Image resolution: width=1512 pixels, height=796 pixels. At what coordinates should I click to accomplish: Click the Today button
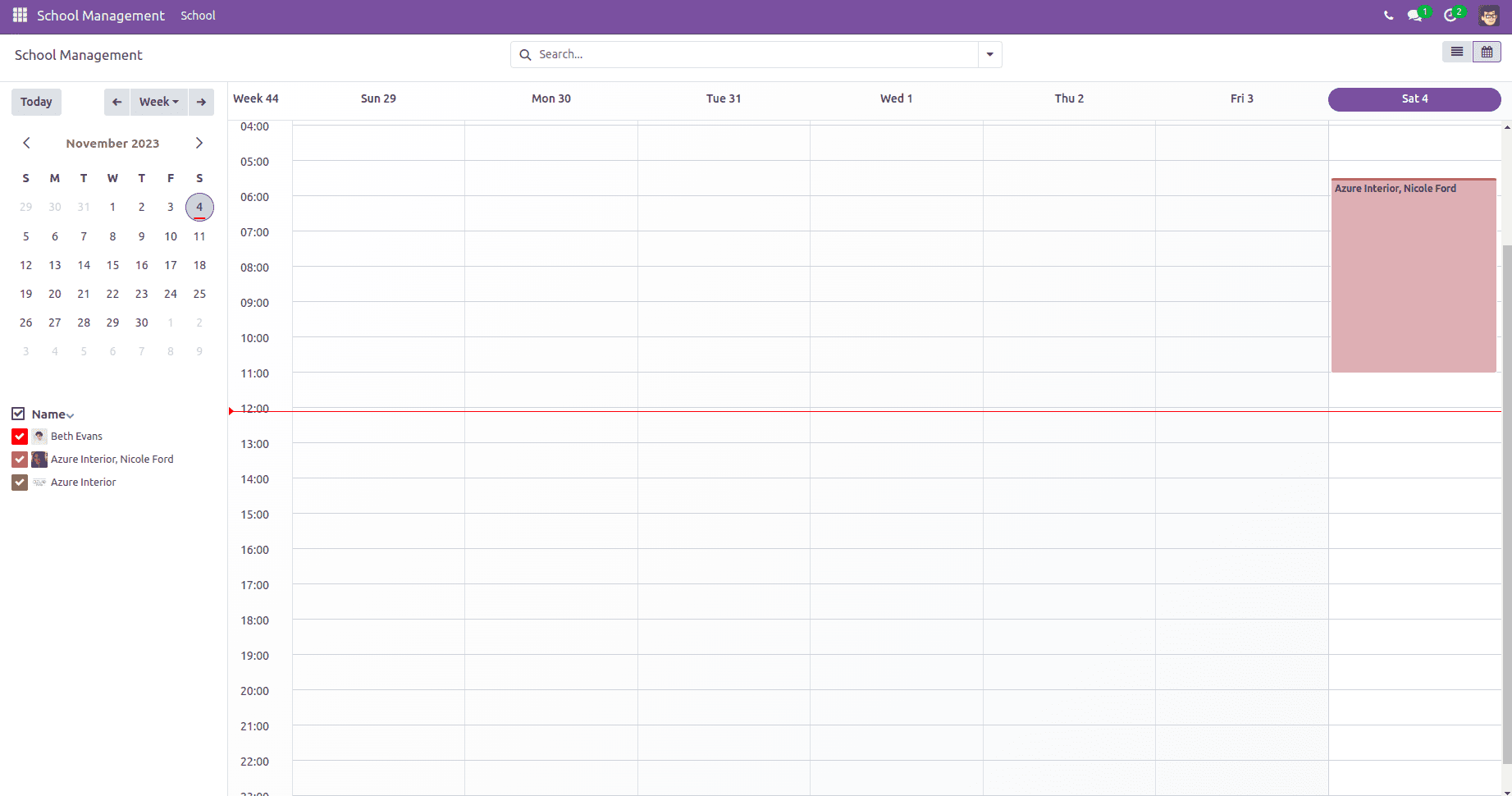(x=36, y=102)
